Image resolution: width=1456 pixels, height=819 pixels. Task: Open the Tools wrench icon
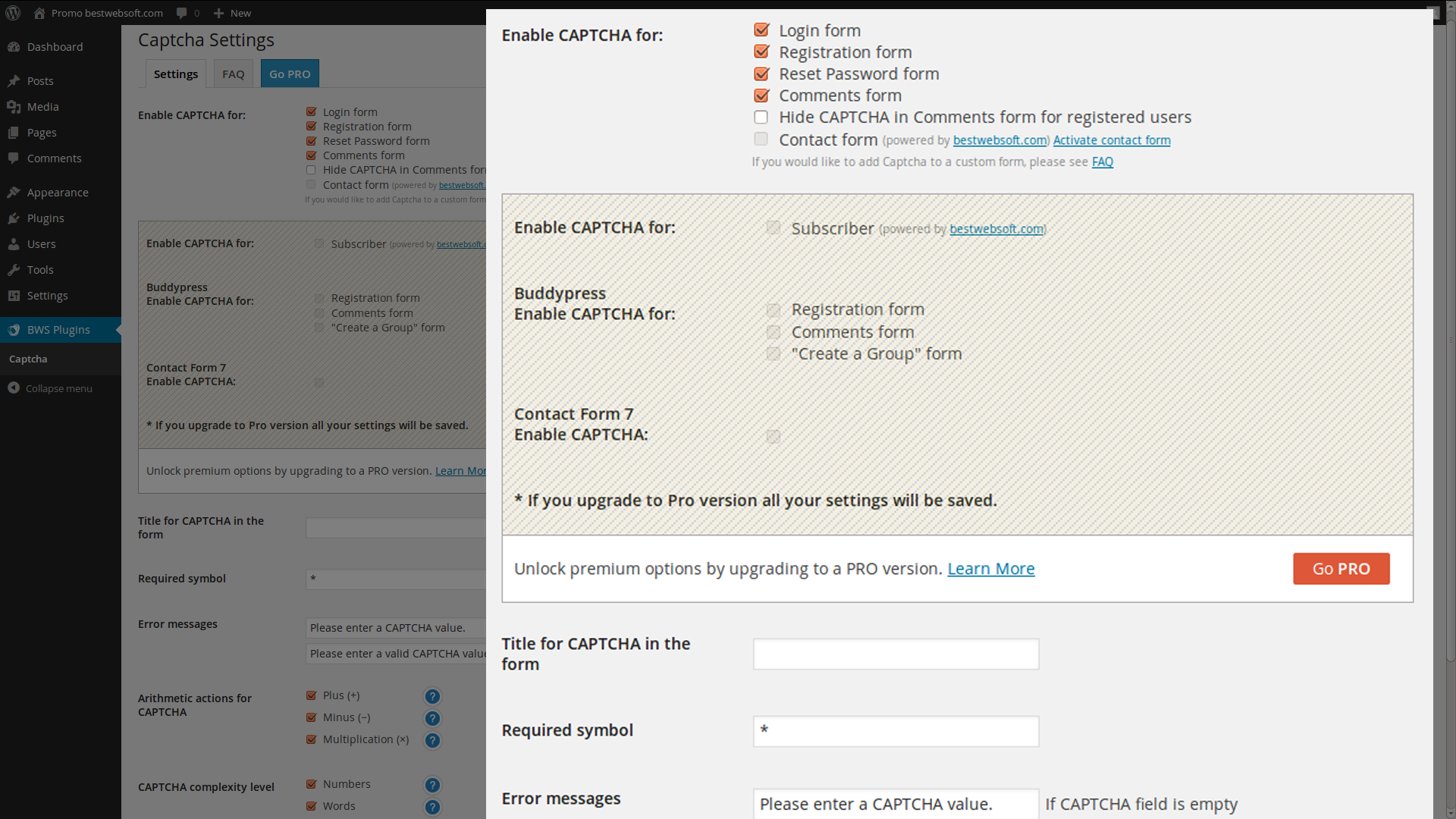14,270
